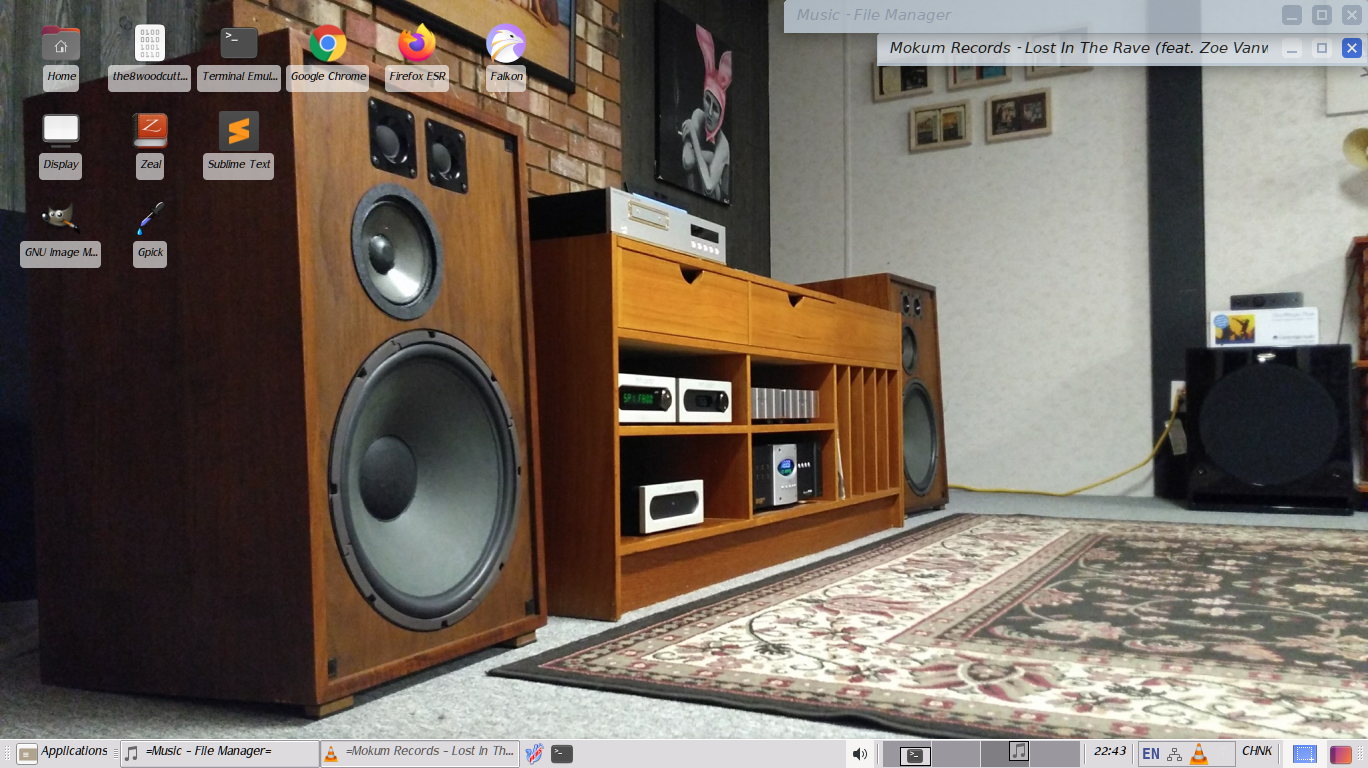Open the Applications menu
The height and width of the screenshot is (768, 1368).
tap(62, 752)
